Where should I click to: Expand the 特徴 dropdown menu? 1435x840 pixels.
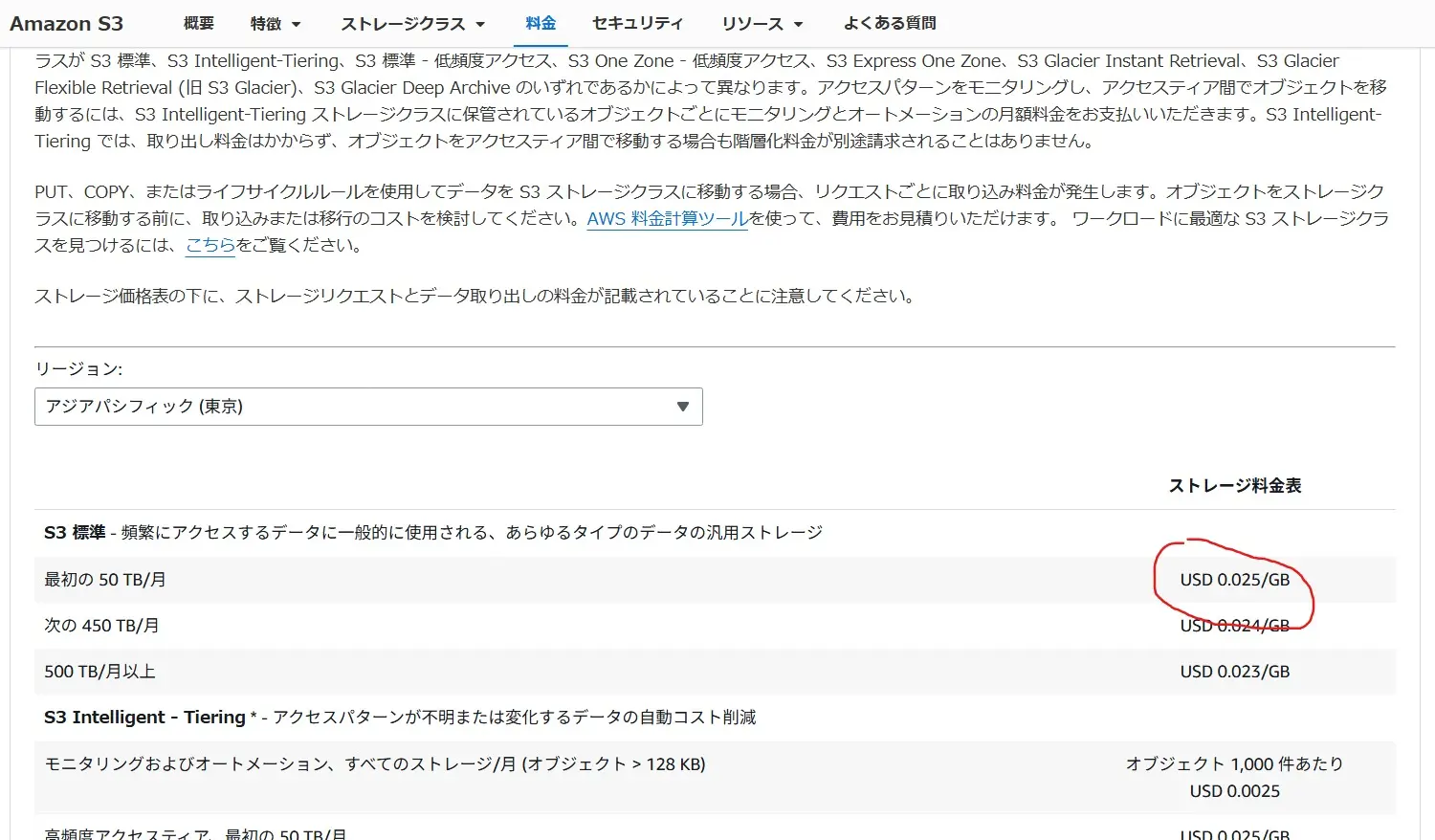point(276,23)
